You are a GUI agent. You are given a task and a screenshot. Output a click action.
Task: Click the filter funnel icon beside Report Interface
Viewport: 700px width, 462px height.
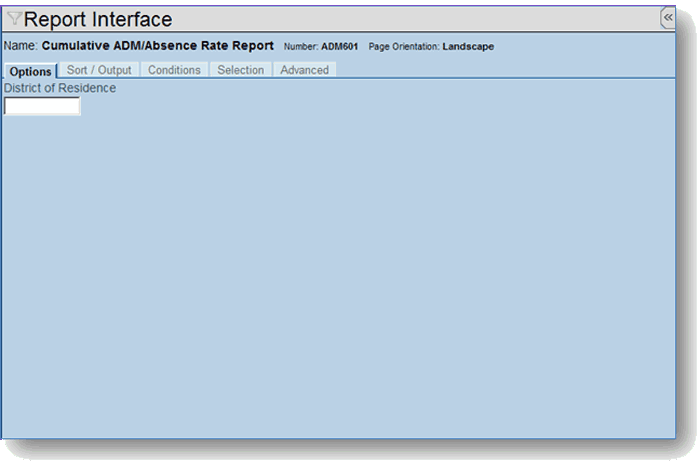click(14, 18)
